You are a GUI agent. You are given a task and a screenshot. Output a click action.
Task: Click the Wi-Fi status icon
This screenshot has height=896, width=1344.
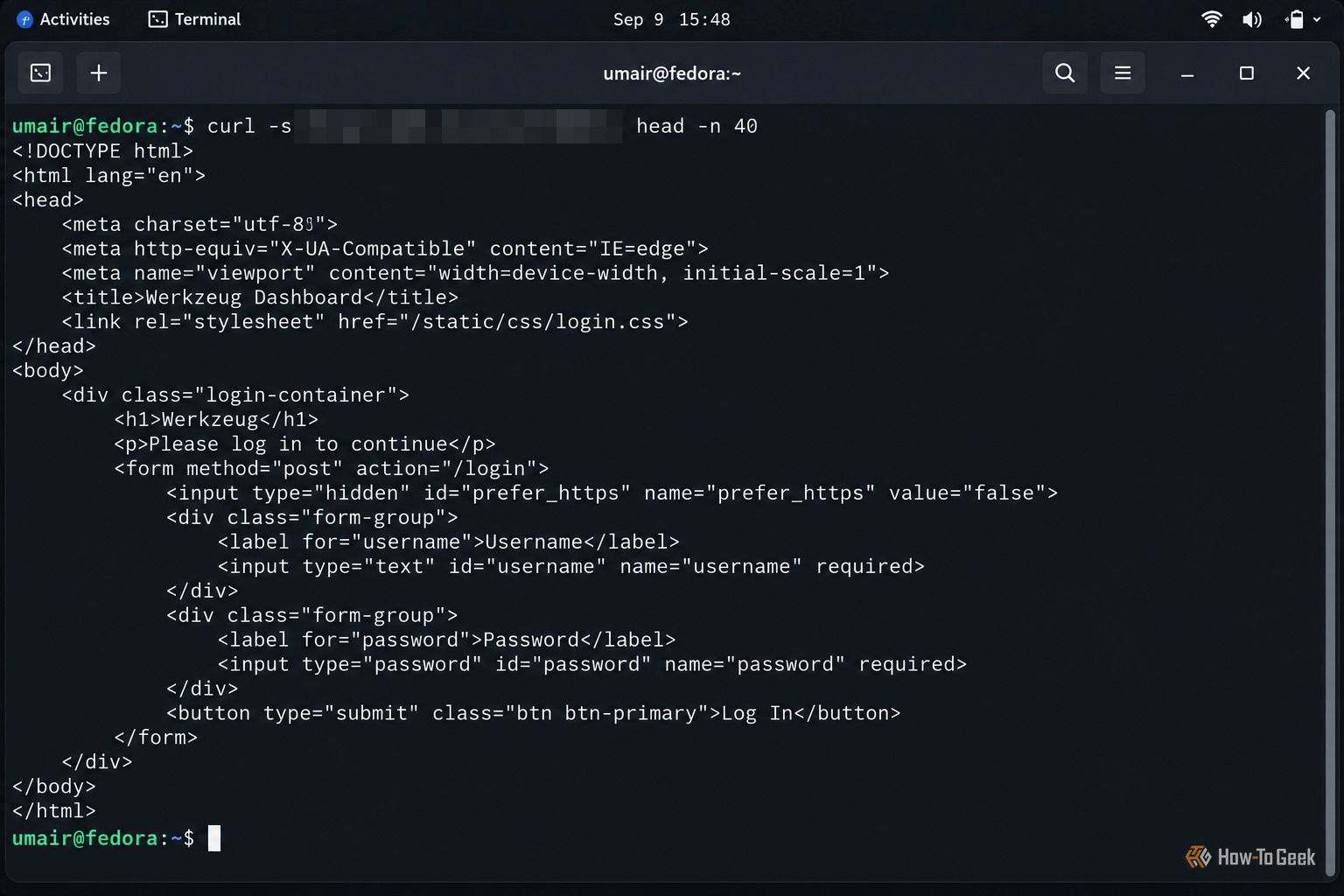(x=1212, y=19)
